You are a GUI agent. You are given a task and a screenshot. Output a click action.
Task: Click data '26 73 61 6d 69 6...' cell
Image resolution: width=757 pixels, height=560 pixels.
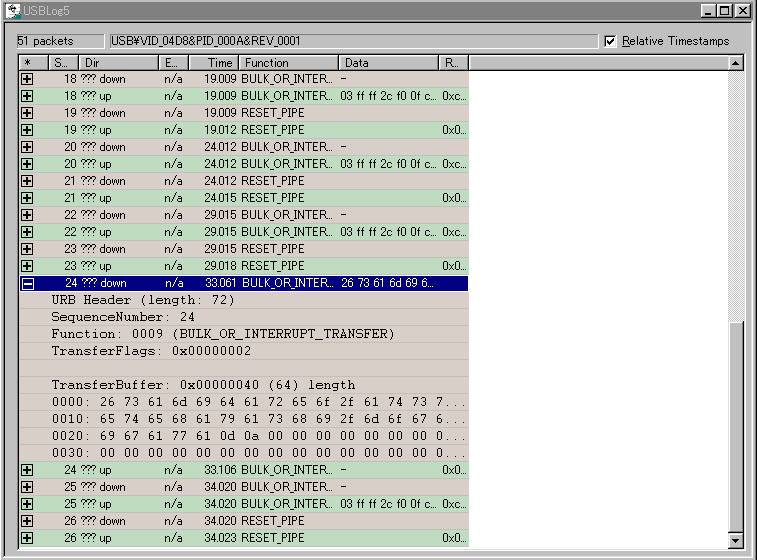click(x=387, y=283)
